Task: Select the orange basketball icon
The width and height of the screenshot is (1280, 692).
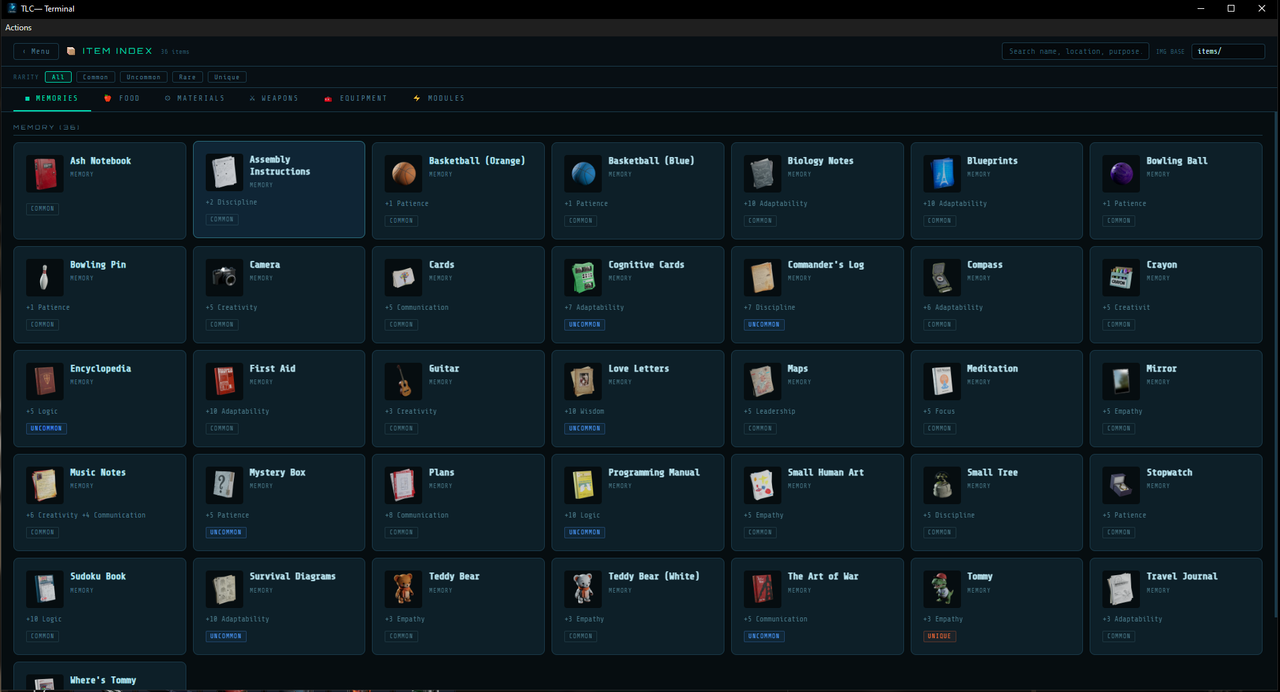Action: pos(403,174)
